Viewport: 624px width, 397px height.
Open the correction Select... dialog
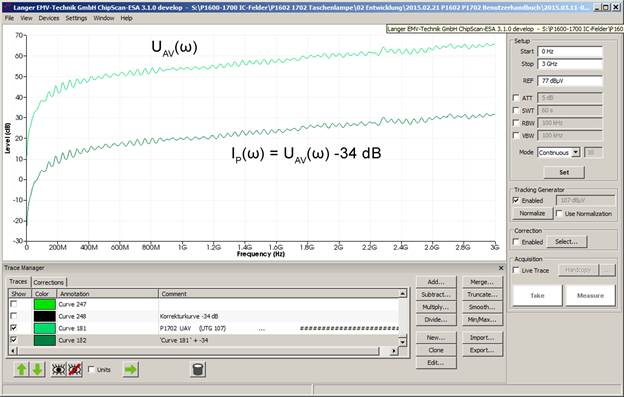[566, 241]
